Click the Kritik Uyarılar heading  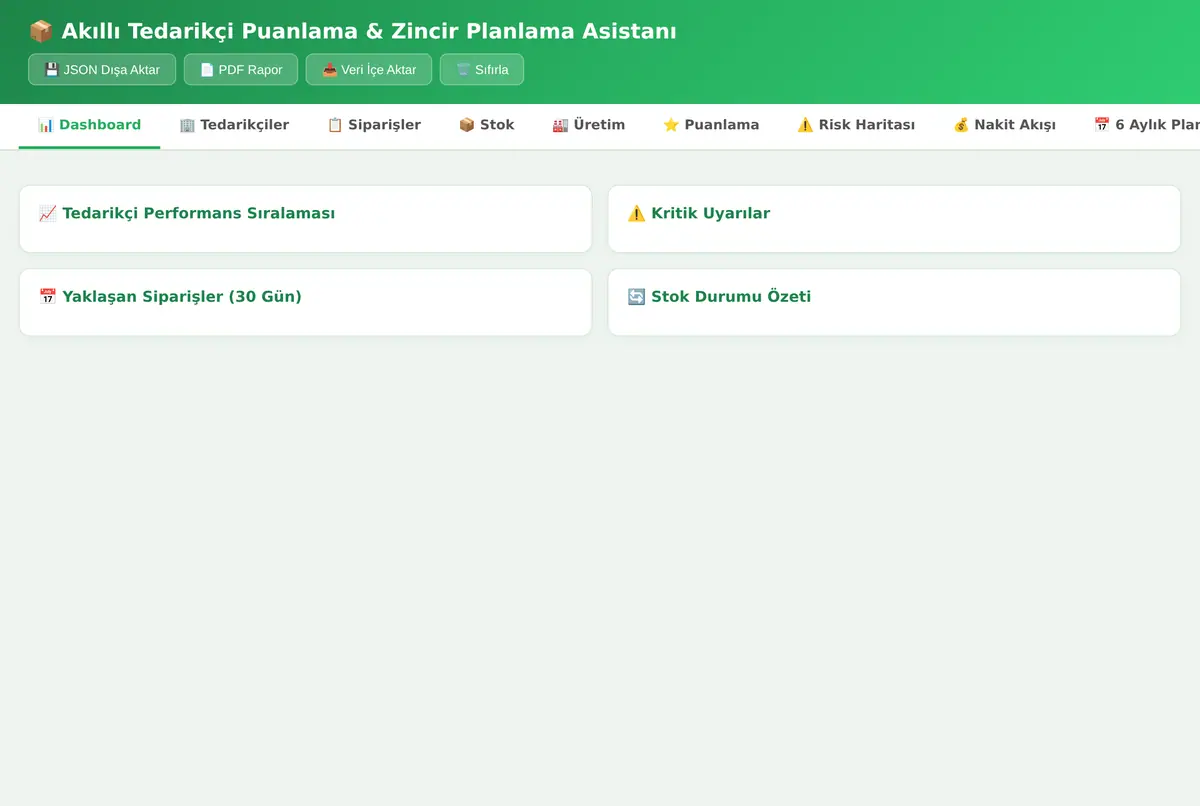coord(699,213)
